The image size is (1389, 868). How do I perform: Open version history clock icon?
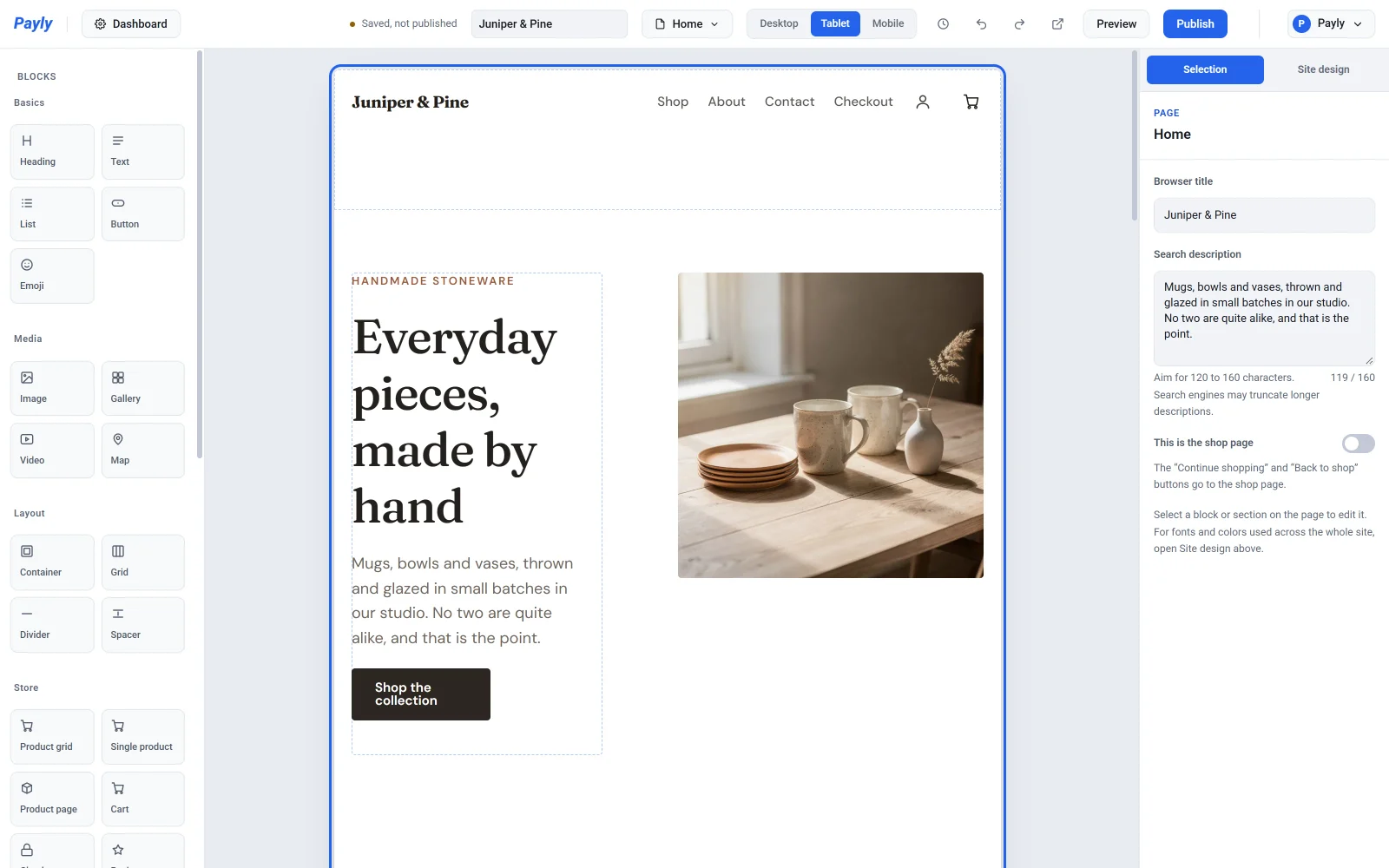[x=943, y=24]
